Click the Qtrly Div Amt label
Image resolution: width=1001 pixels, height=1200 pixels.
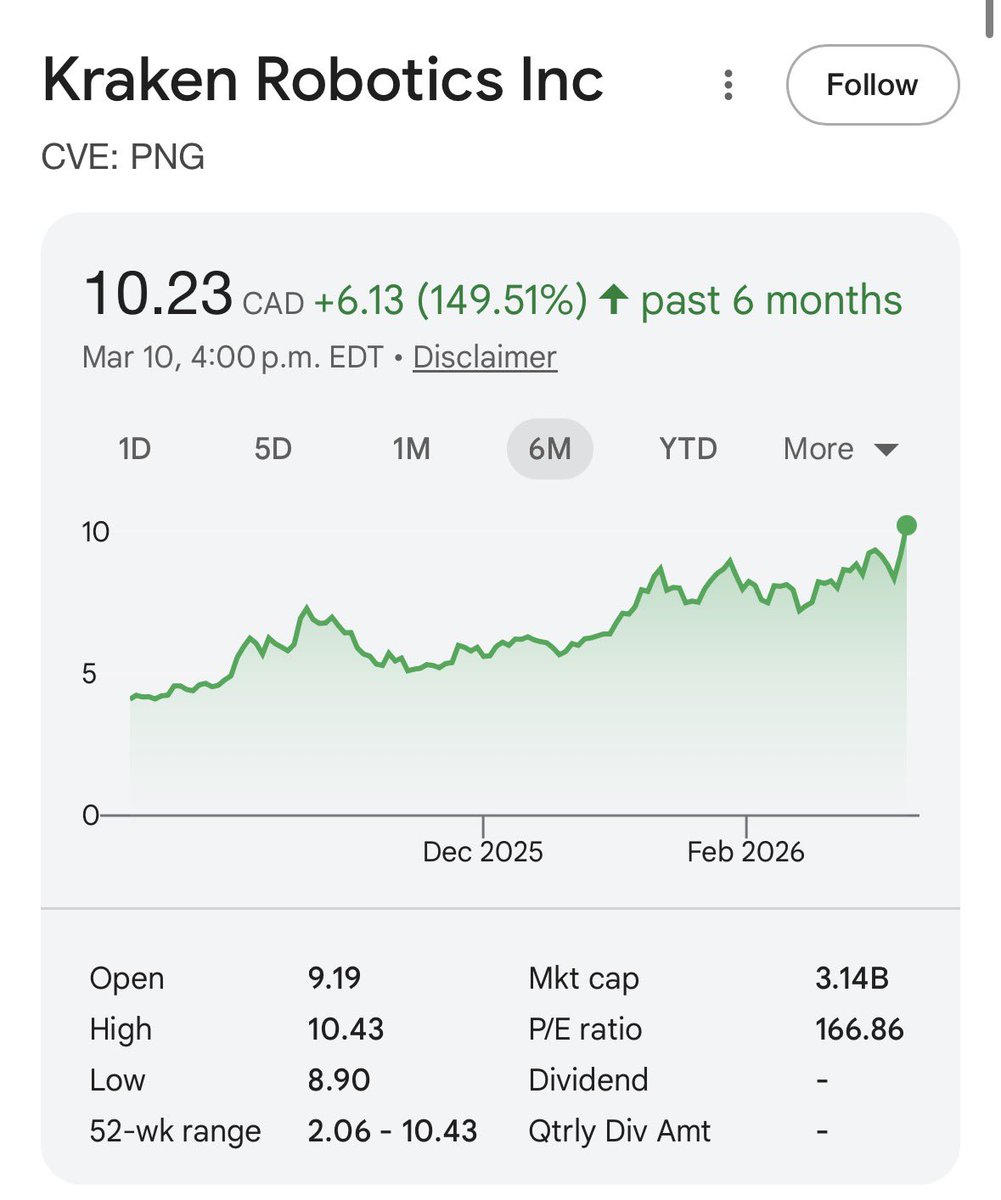620,1131
